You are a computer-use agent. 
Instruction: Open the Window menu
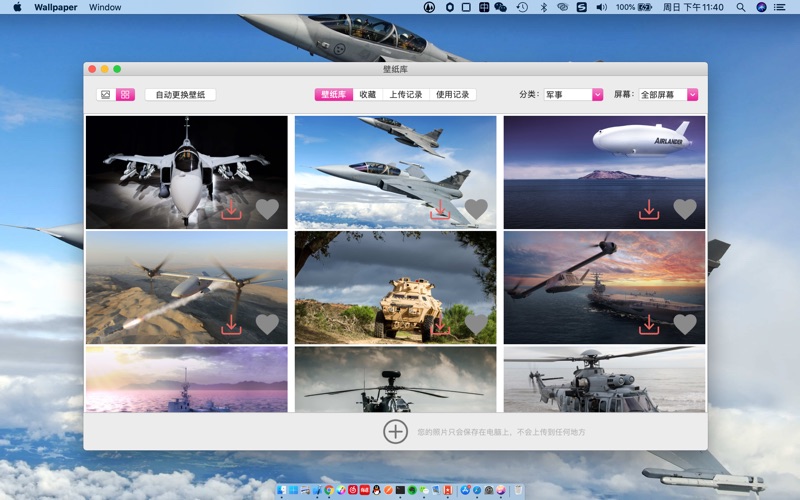(x=105, y=7)
